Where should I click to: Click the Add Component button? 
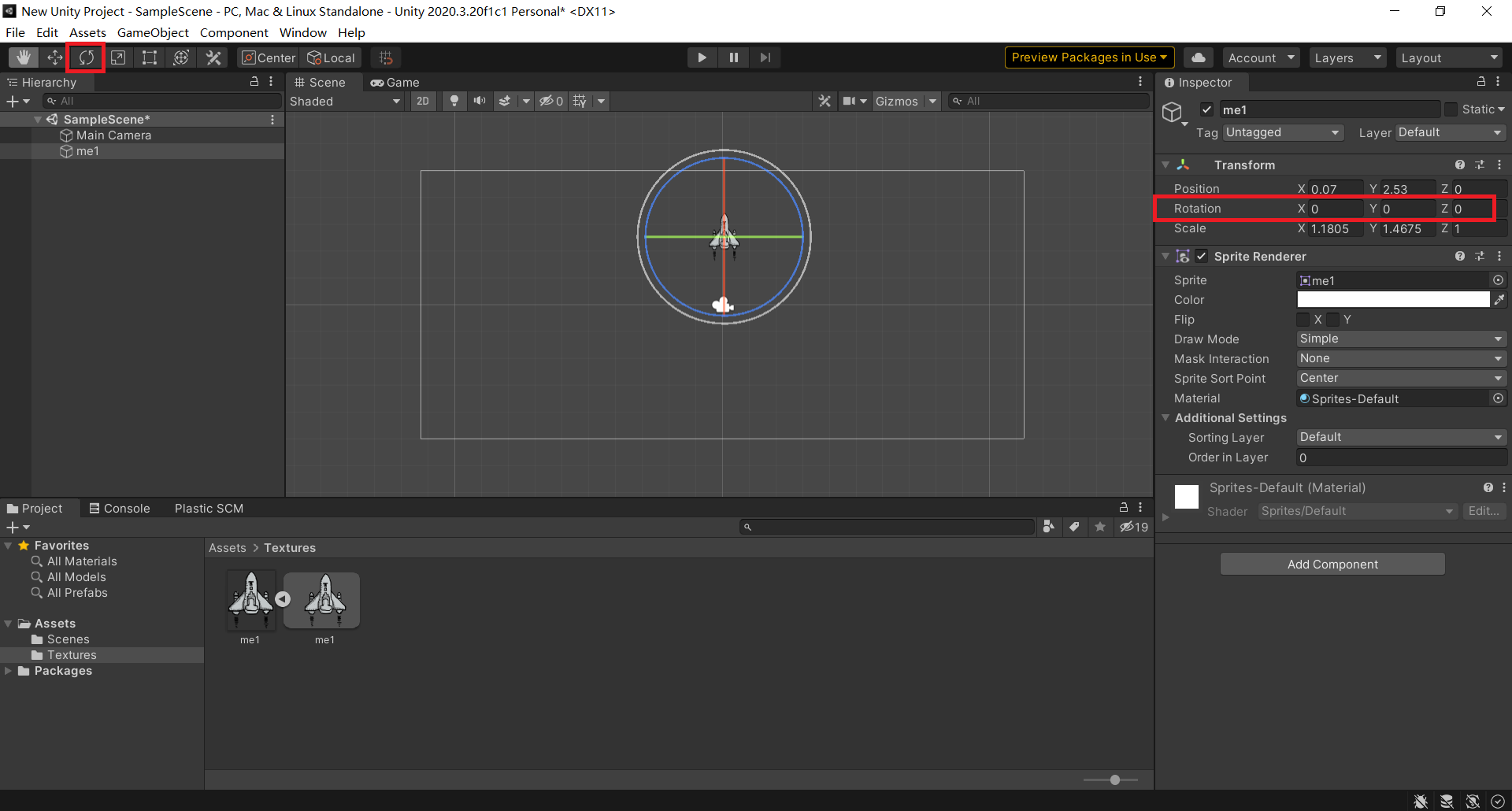1332,564
